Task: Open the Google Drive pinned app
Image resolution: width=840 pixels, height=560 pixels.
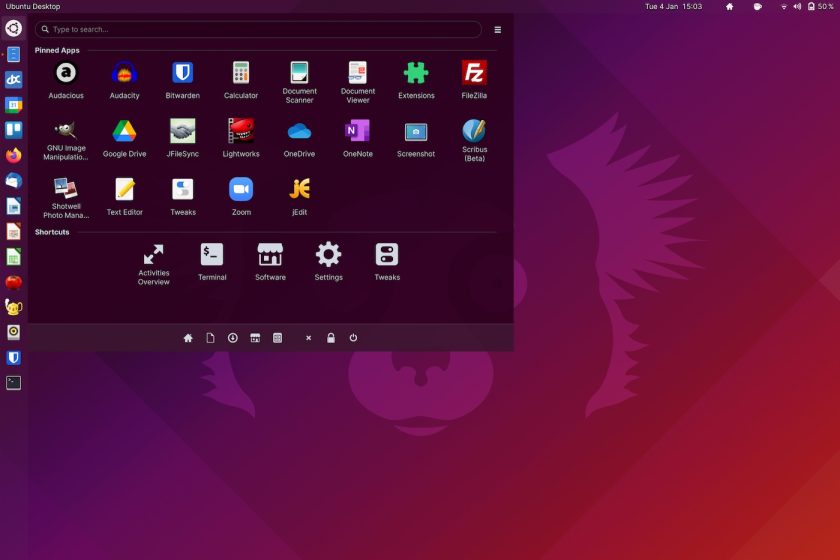Action: pyautogui.click(x=124, y=138)
